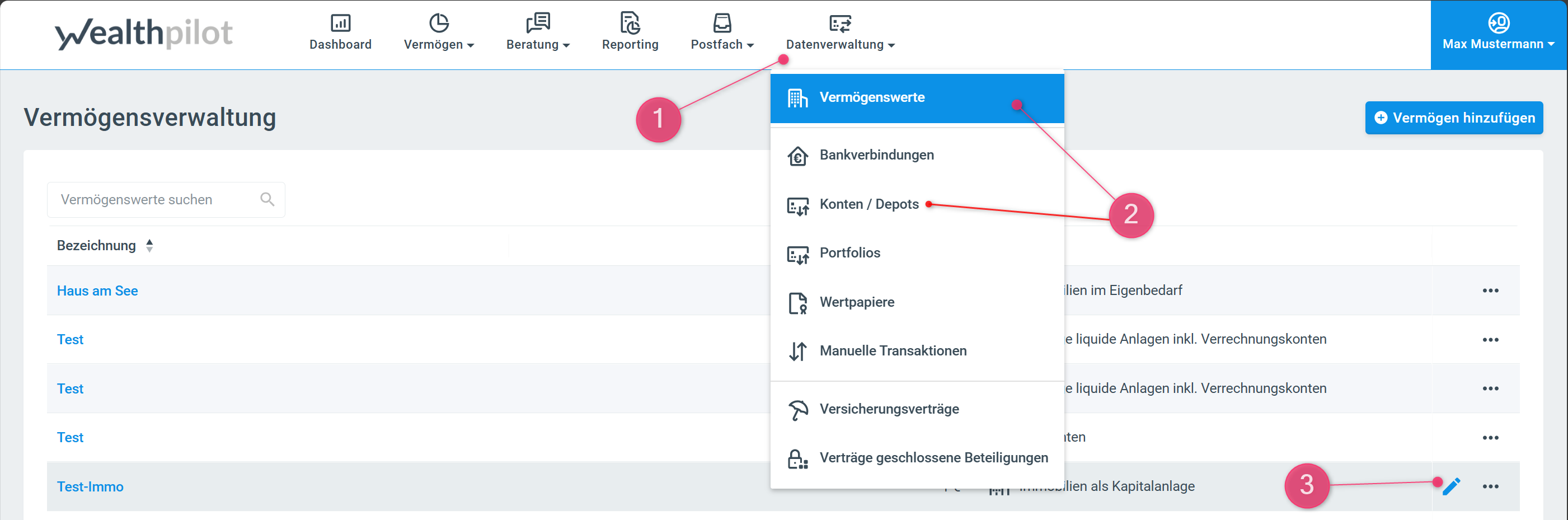Open the Haus am See link
The width and height of the screenshot is (1568, 520).
tap(97, 291)
